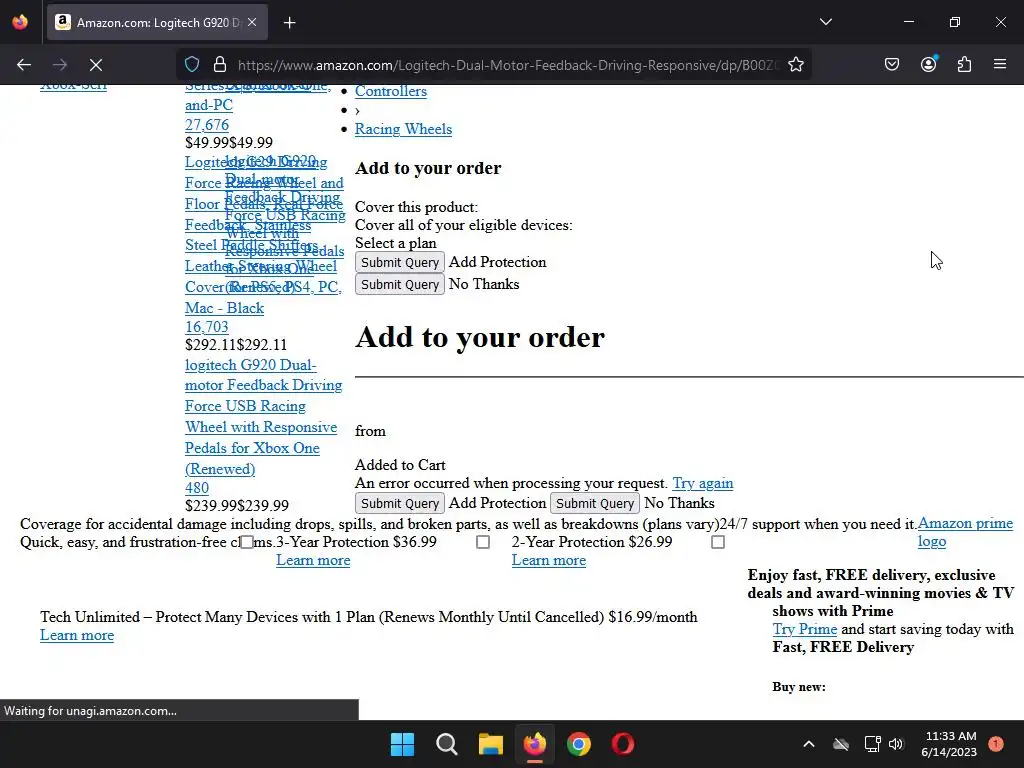1024x768 pixels.
Task: Open a new tab with the plus button
Action: coord(290,23)
